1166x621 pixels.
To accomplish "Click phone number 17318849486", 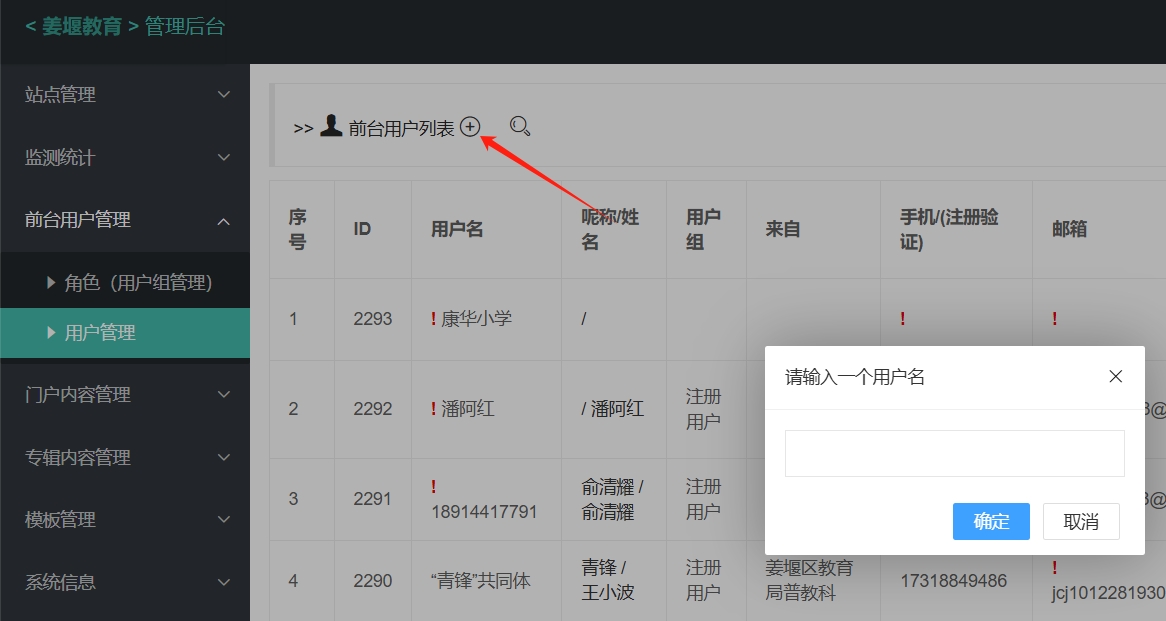I will 953,581.
